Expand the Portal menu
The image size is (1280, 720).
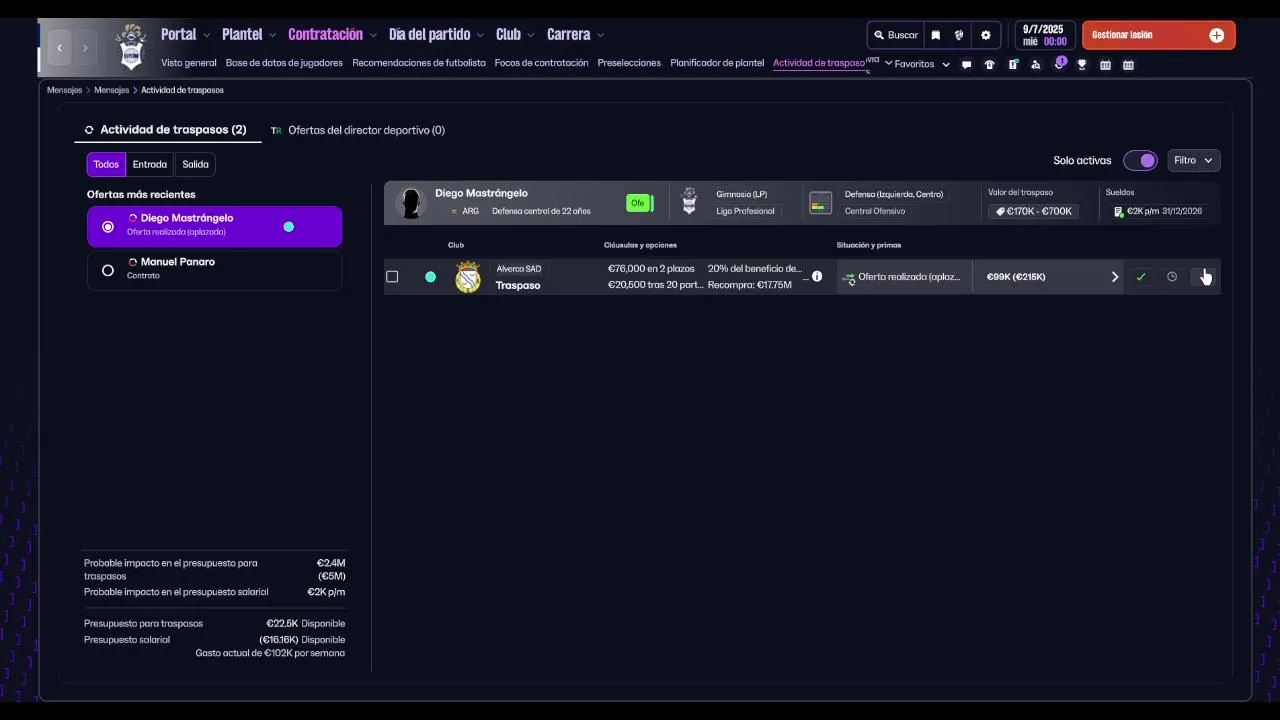[186, 34]
